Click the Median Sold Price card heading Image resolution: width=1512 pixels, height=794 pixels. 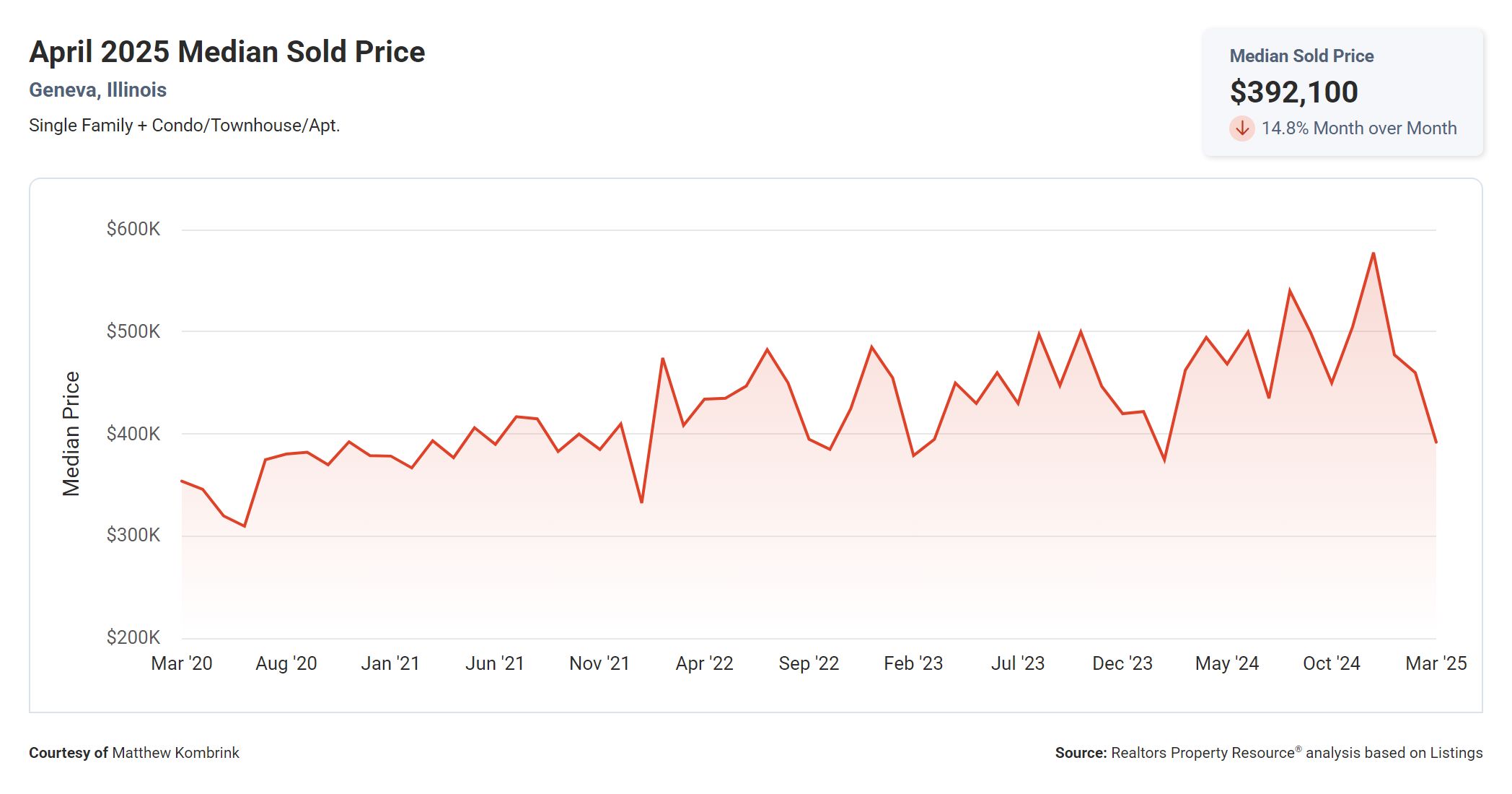[x=1301, y=56]
